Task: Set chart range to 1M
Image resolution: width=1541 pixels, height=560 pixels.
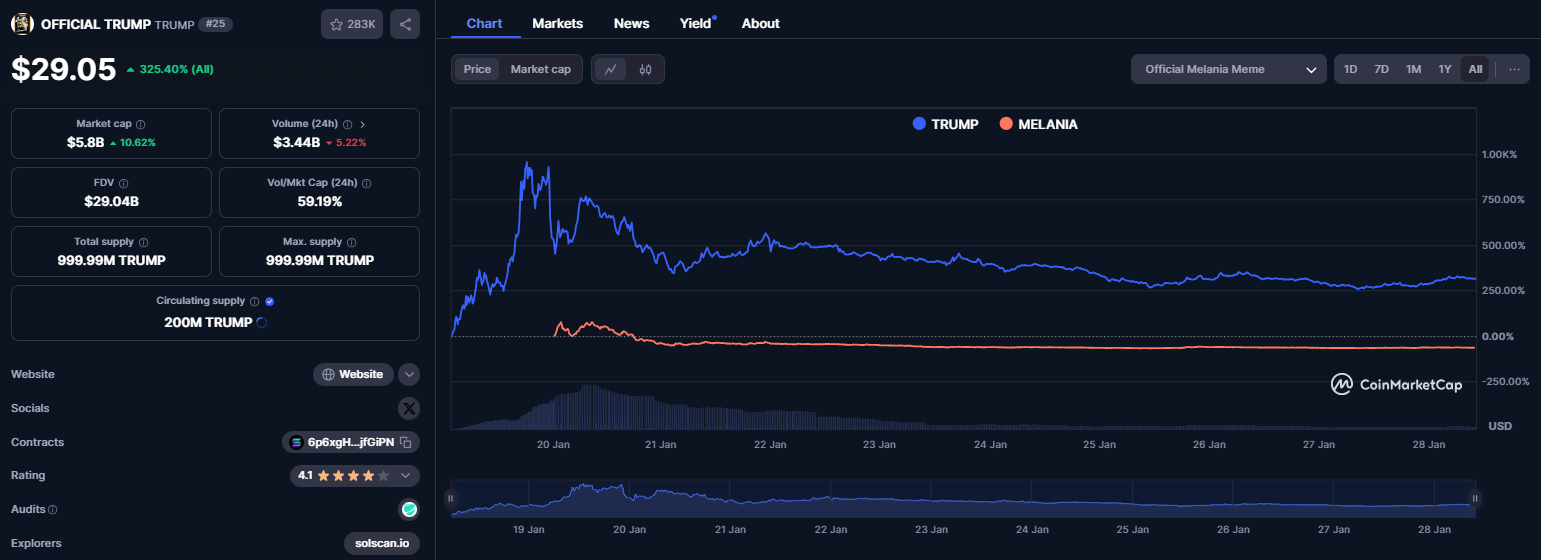Action: 1413,69
